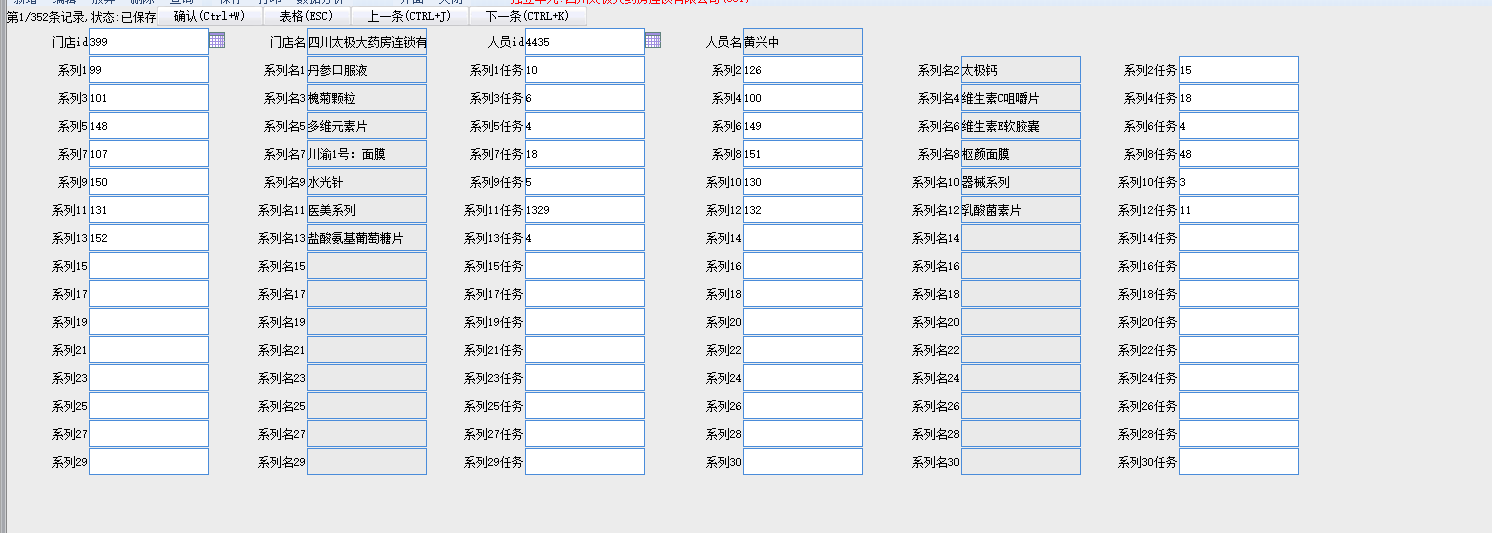Focus the 人员id field containing 4435
1492x533 pixels.
(585, 42)
